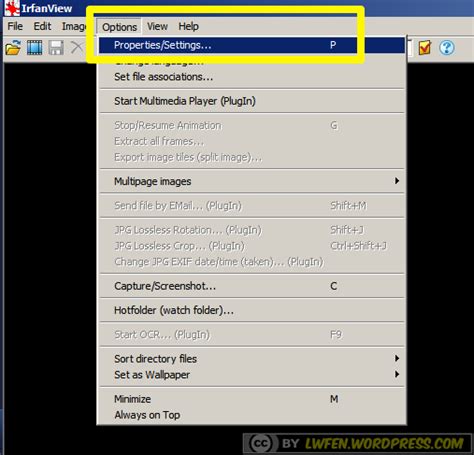Choose Minimize from Options menu

coord(252,399)
